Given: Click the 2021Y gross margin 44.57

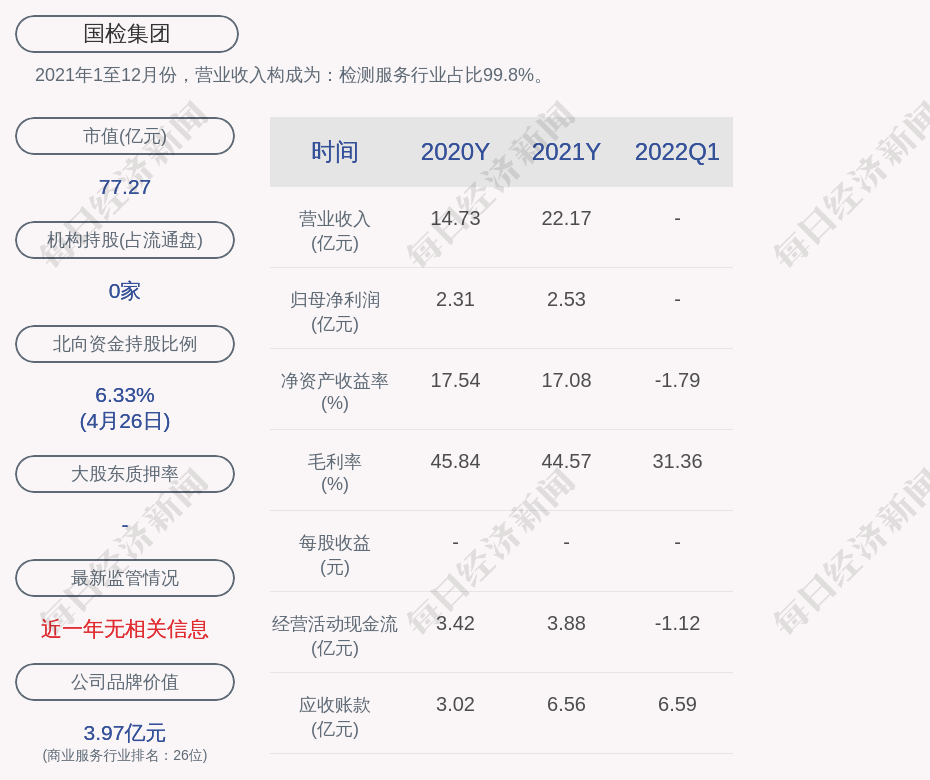Looking at the screenshot, I should point(566,461).
